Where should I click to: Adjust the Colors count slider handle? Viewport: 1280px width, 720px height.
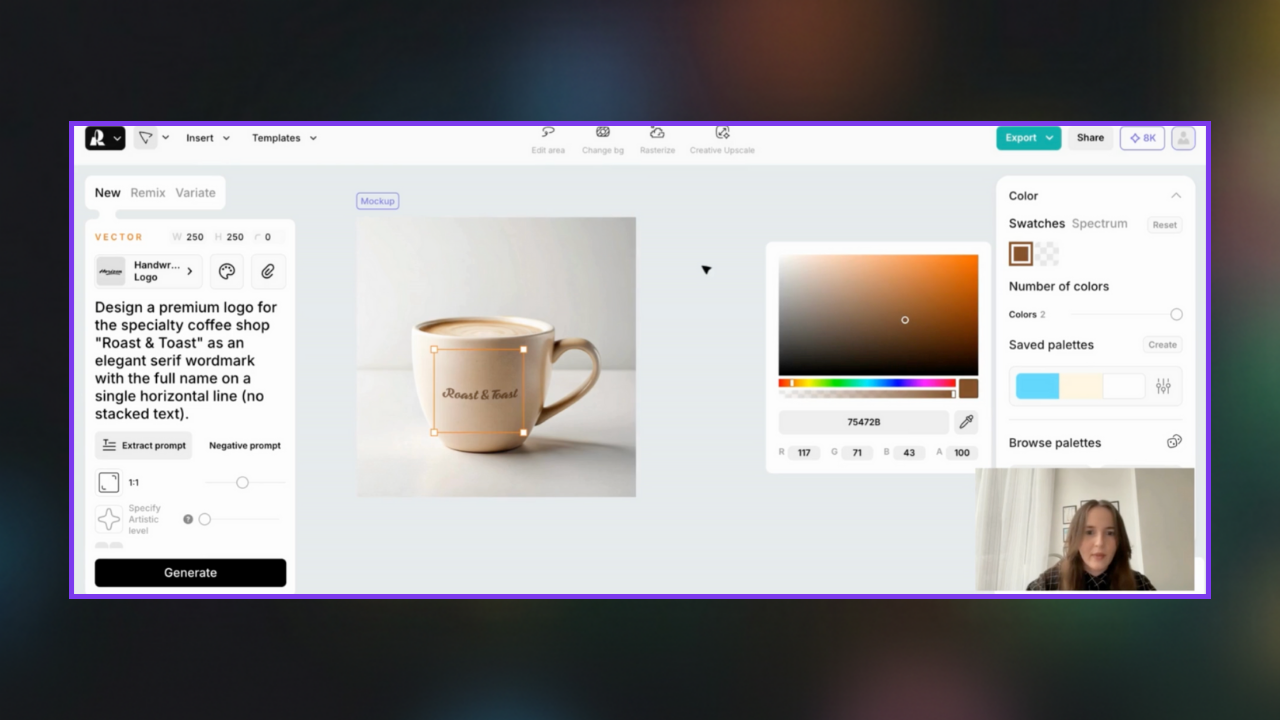1176,314
